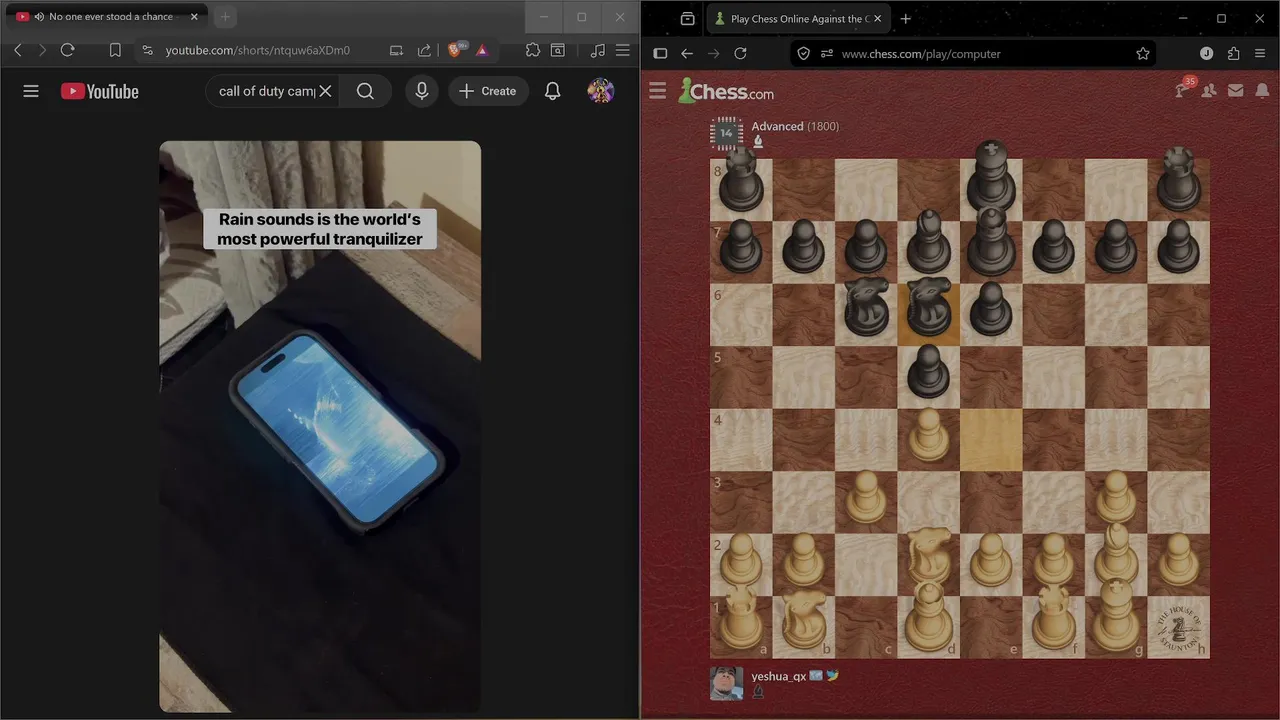Click the chess.com address bar URL

pos(921,54)
